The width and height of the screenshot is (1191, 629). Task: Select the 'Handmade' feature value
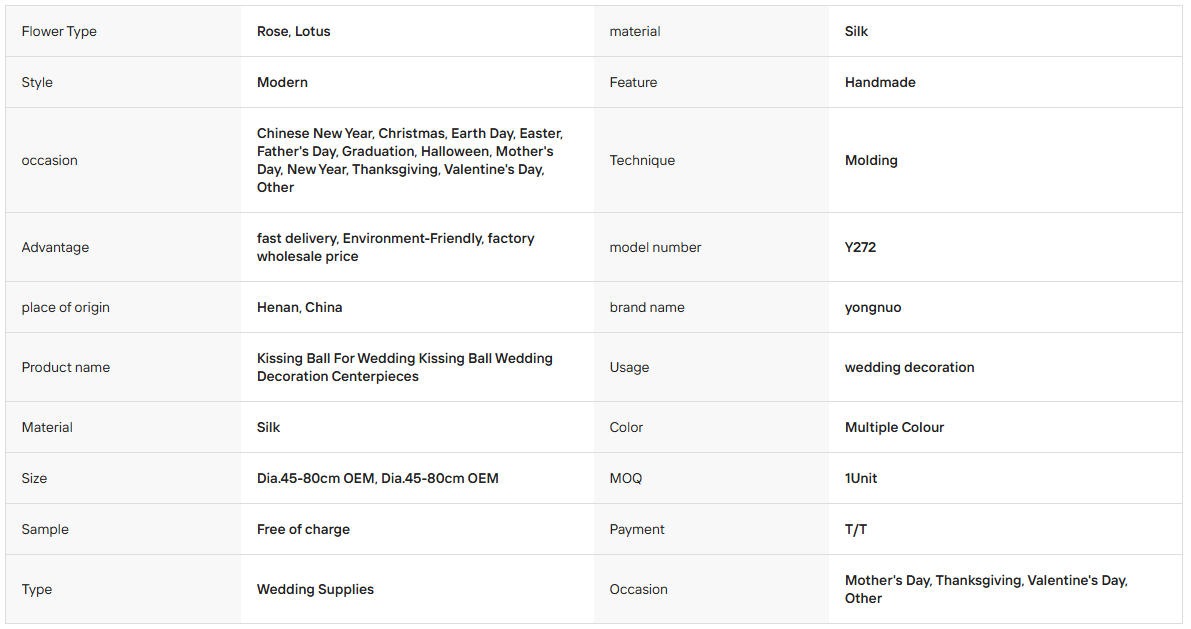pyautogui.click(x=880, y=82)
